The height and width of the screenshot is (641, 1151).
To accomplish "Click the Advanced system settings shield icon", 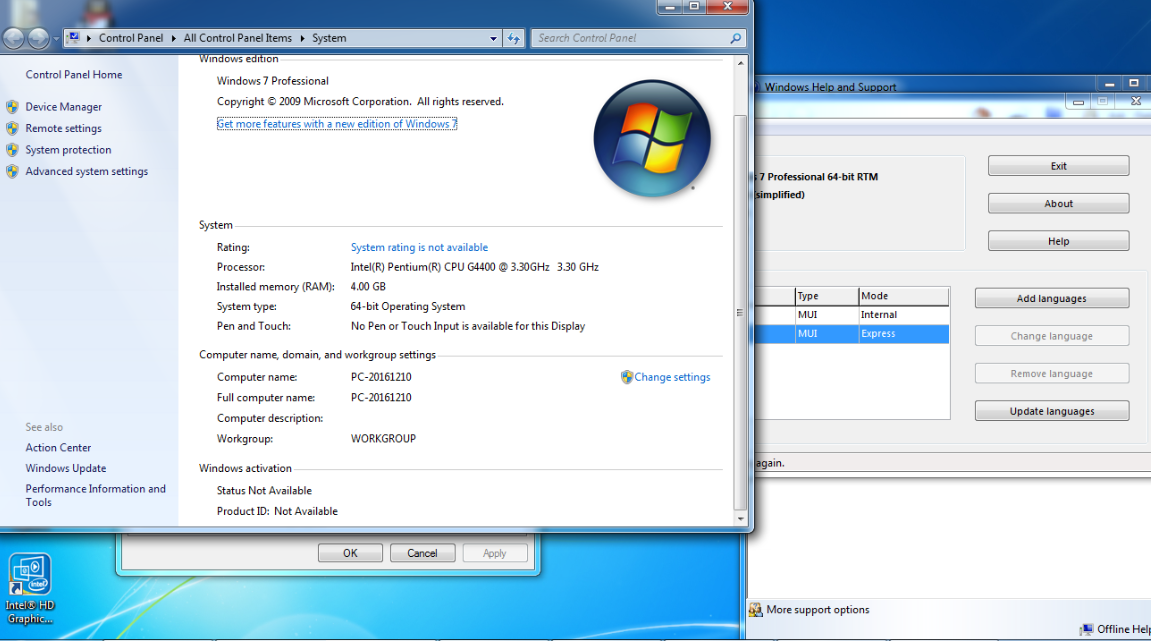I will point(12,171).
